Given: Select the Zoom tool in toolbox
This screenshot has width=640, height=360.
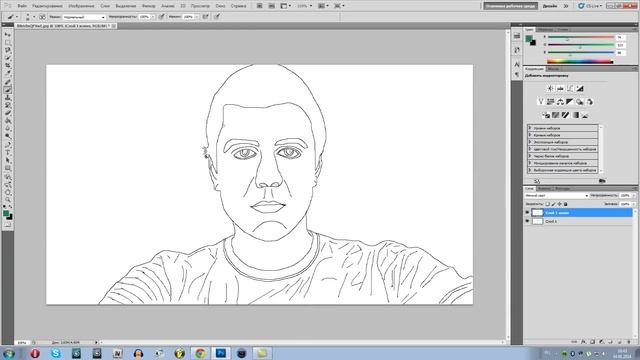Looking at the screenshot, I should 8,200.
